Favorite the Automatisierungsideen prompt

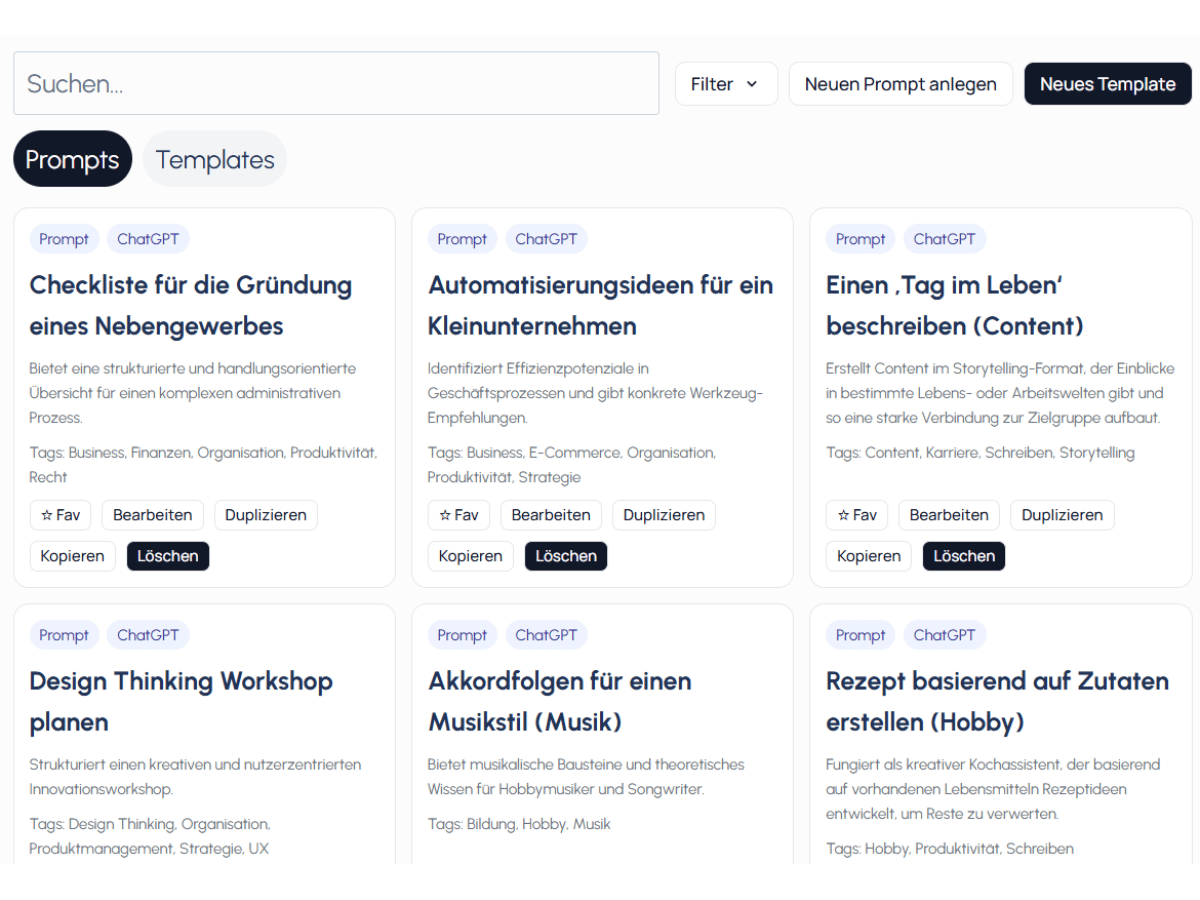459,515
